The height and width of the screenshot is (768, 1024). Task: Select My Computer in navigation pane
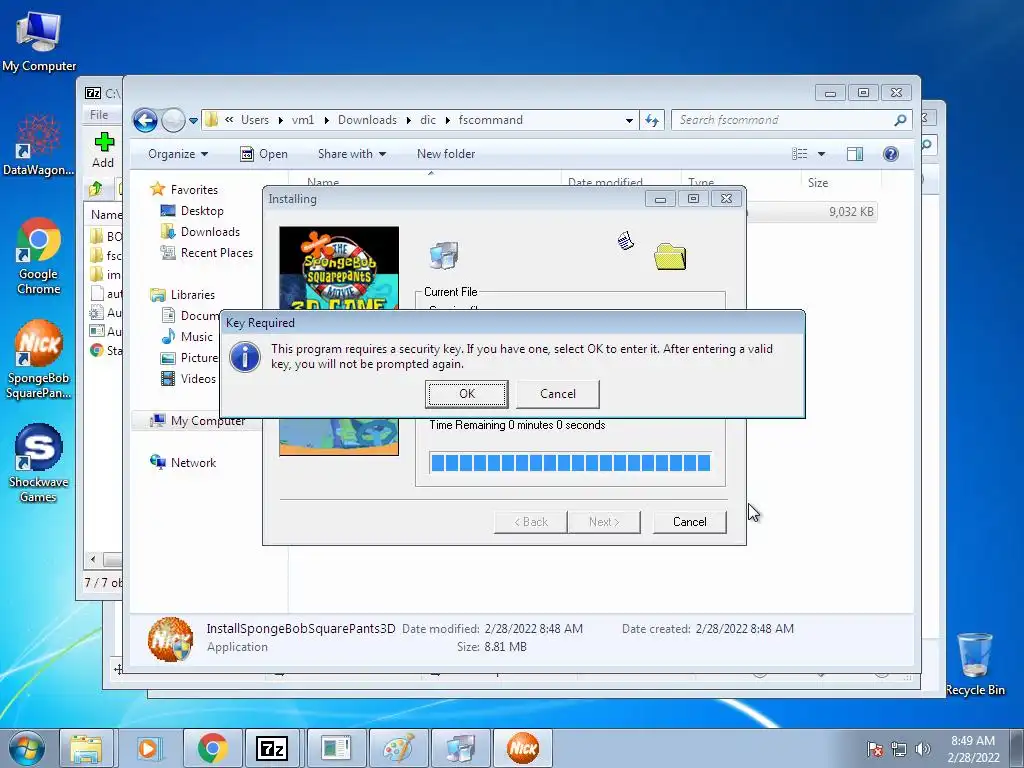[x=208, y=421]
